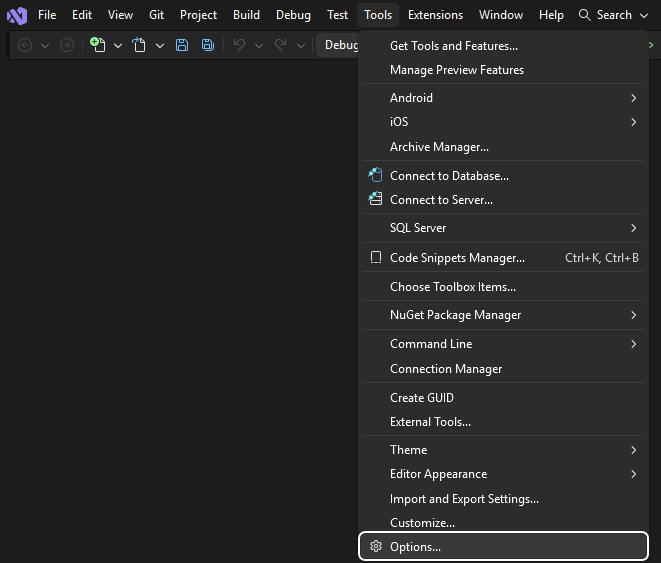This screenshot has height=563, width=661.
Task: Open the Build menu
Action: pos(246,15)
